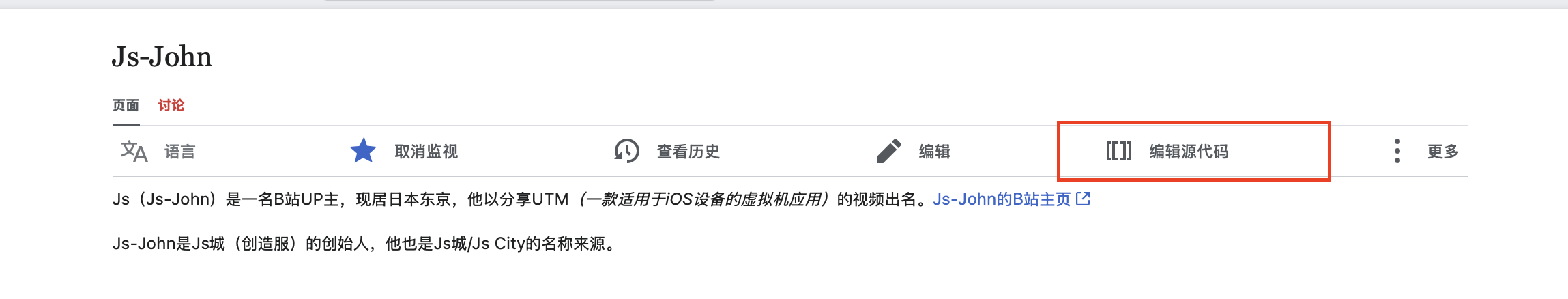
Task: Toggle the blue watch star icon
Action: pos(363,151)
